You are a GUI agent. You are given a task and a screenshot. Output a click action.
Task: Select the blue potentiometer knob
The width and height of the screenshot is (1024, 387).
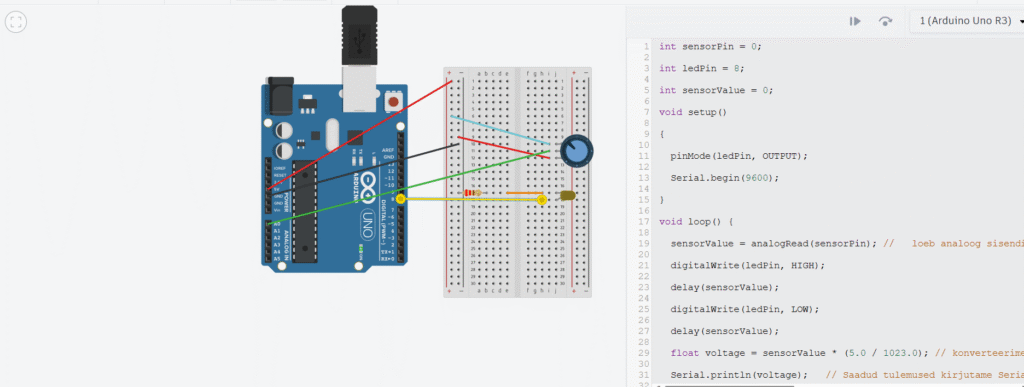coord(578,151)
